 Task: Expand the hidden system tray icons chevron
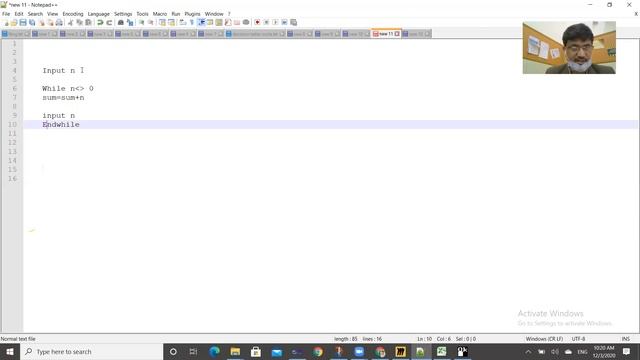tap(528, 351)
